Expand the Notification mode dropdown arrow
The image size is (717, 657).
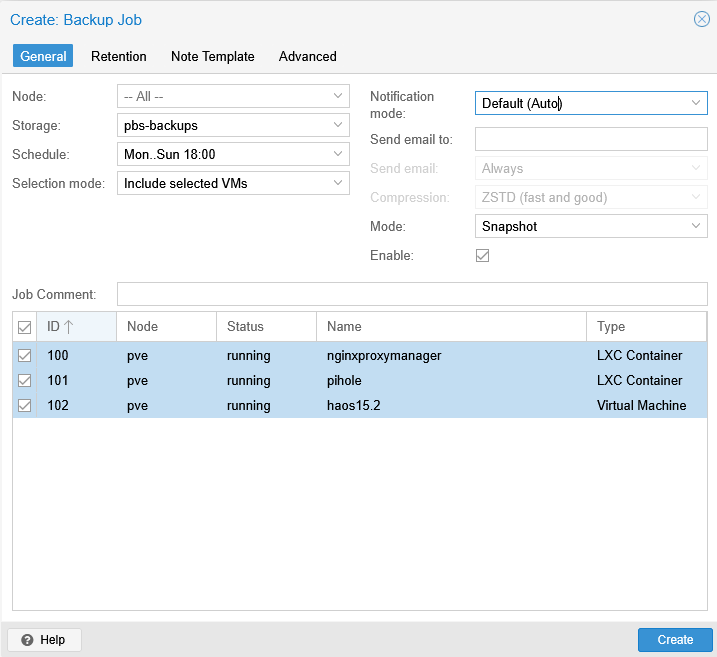pos(696,103)
